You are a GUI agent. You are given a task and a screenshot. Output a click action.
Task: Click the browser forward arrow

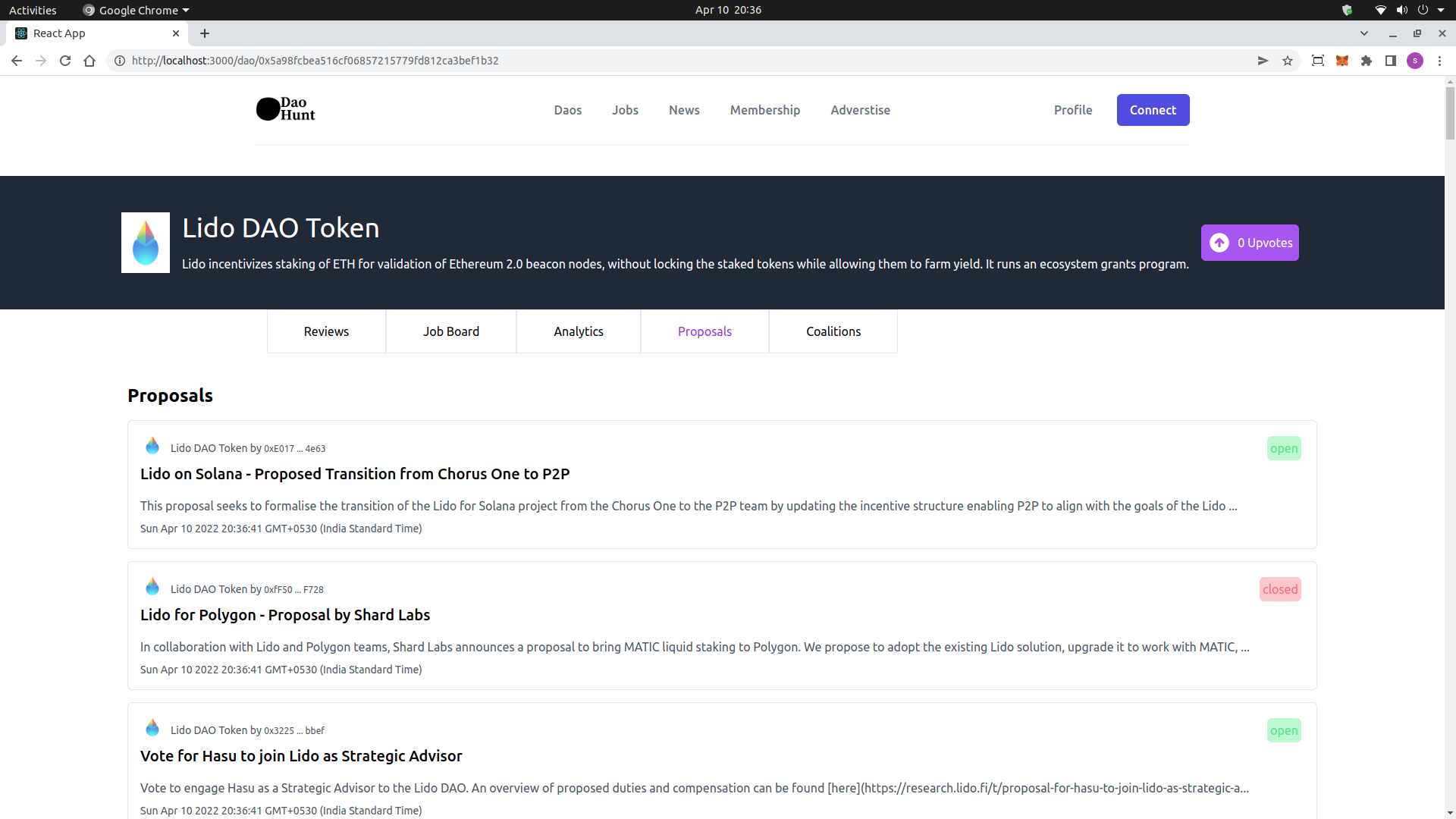click(41, 61)
